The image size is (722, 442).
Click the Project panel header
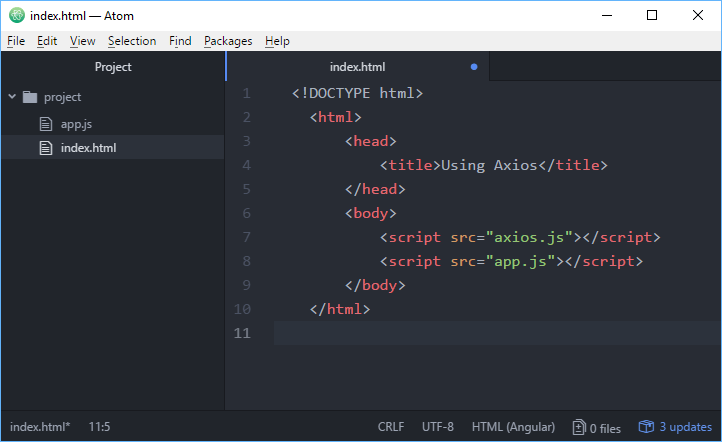click(113, 67)
